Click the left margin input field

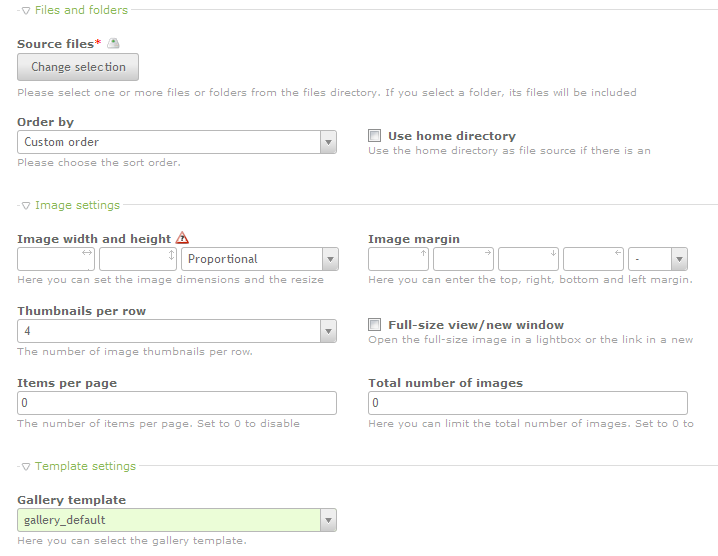coord(592,259)
